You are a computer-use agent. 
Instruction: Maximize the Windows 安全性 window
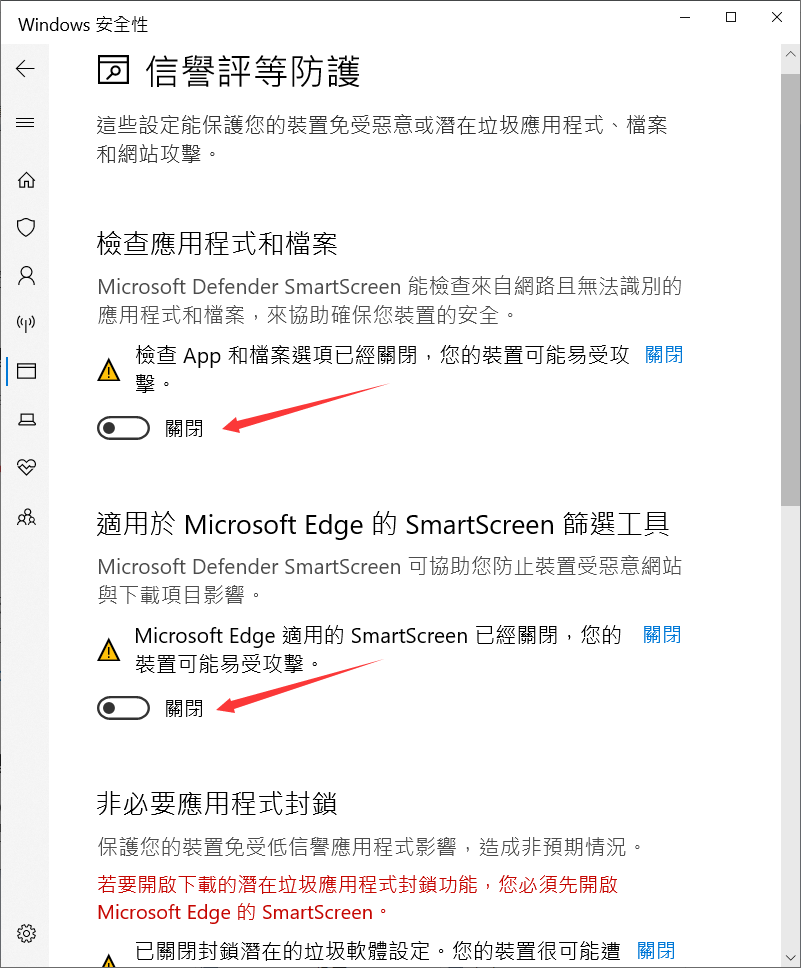click(731, 17)
